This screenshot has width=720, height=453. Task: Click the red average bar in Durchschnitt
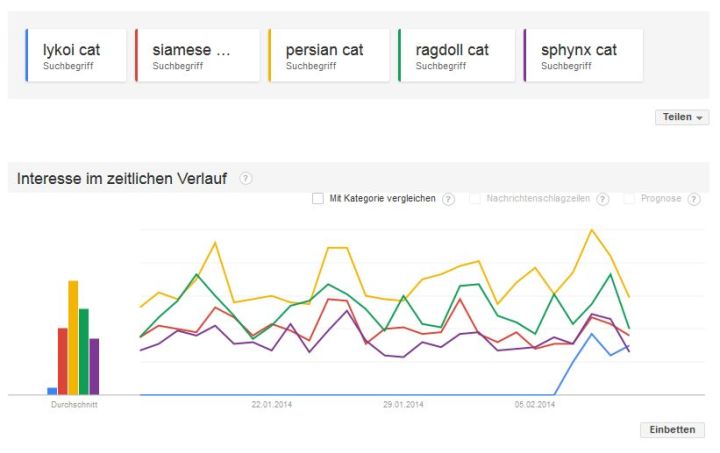[x=62, y=361]
